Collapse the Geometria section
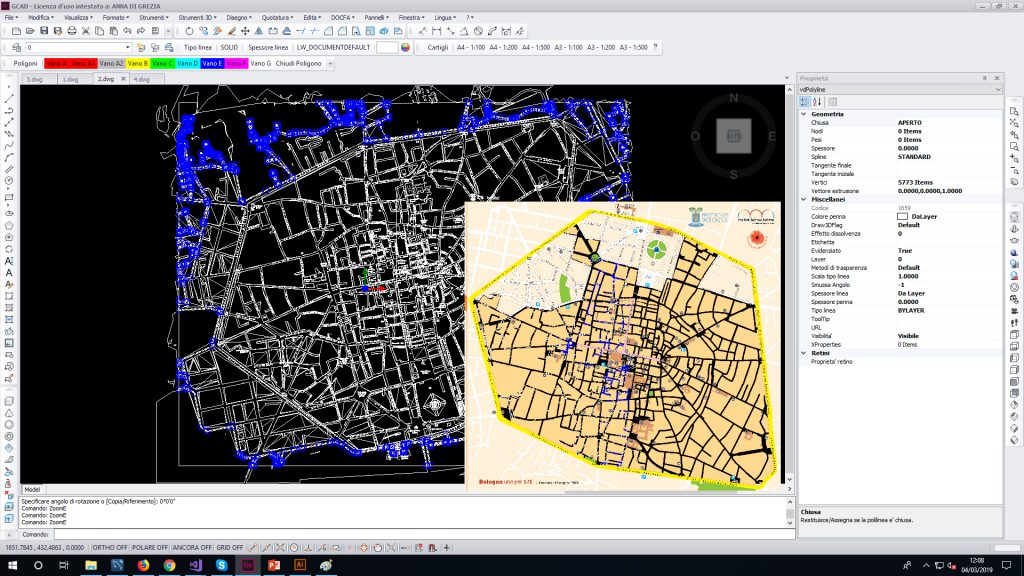This screenshot has width=1024, height=576. point(804,114)
